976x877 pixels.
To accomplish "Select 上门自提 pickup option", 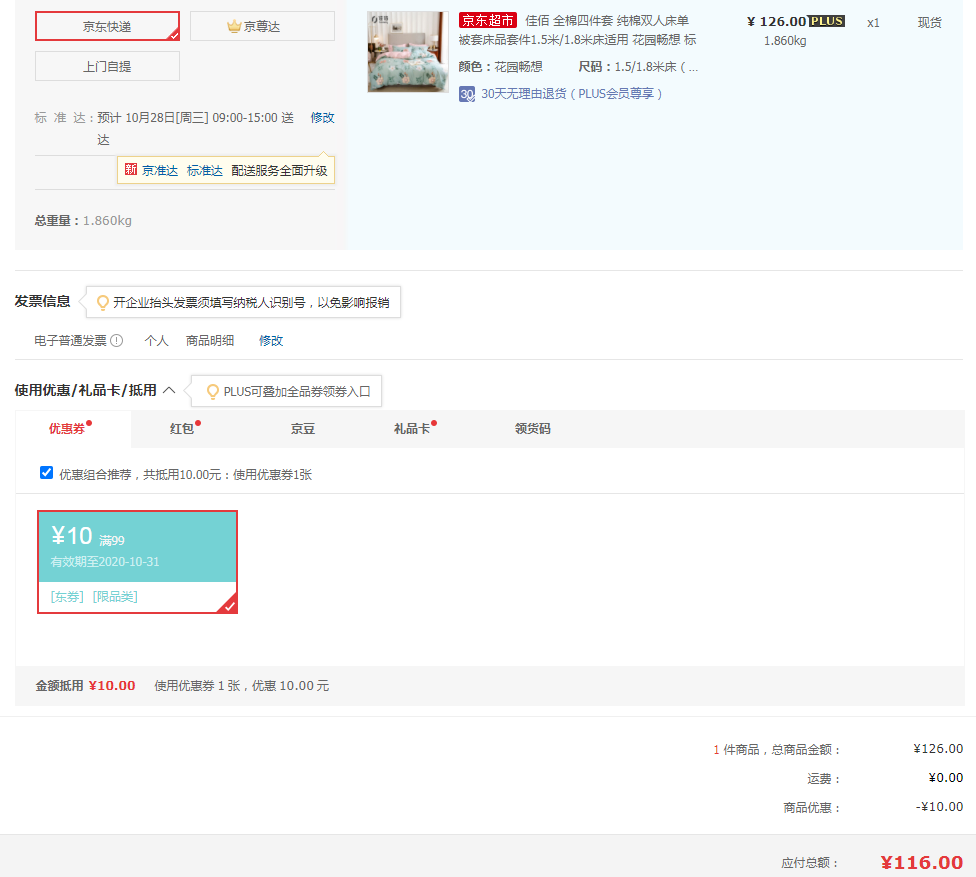I will coord(107,66).
